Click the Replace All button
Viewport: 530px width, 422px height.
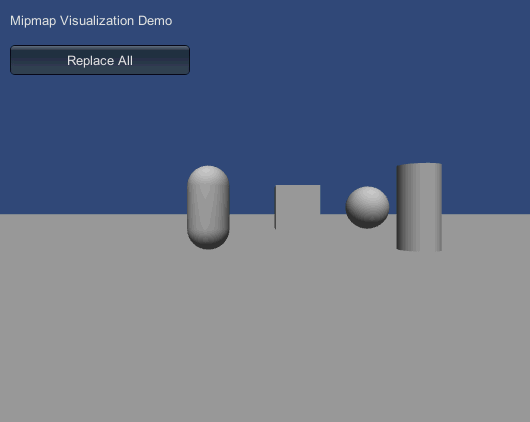[100, 60]
